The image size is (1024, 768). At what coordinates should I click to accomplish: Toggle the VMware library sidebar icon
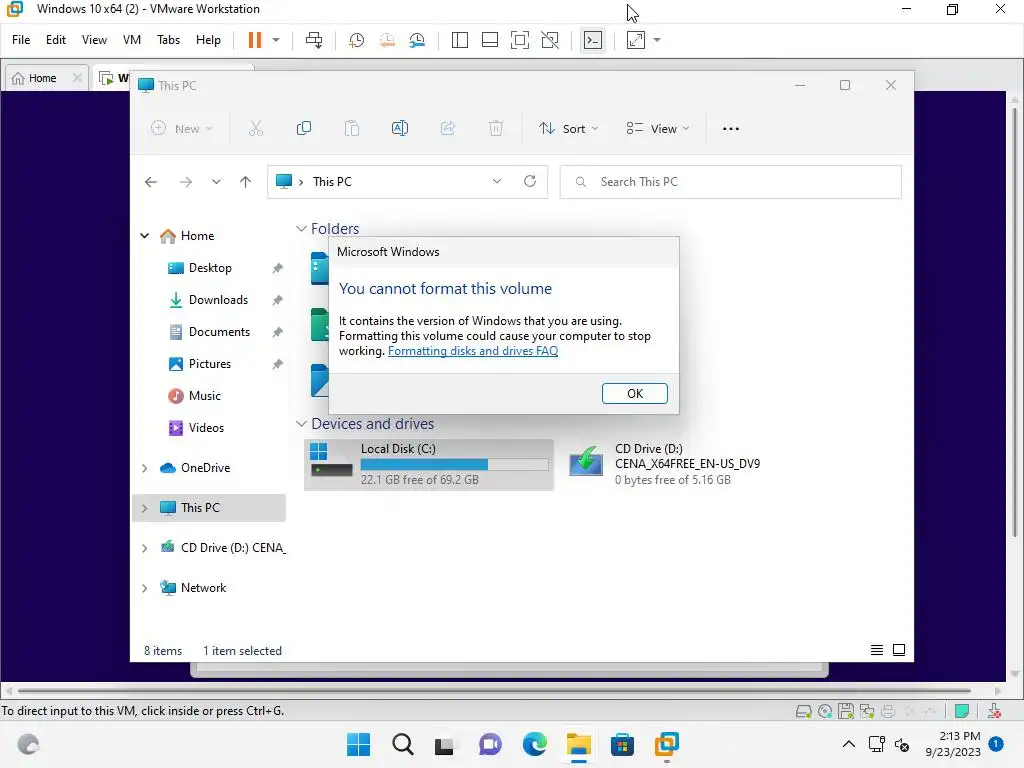click(460, 40)
